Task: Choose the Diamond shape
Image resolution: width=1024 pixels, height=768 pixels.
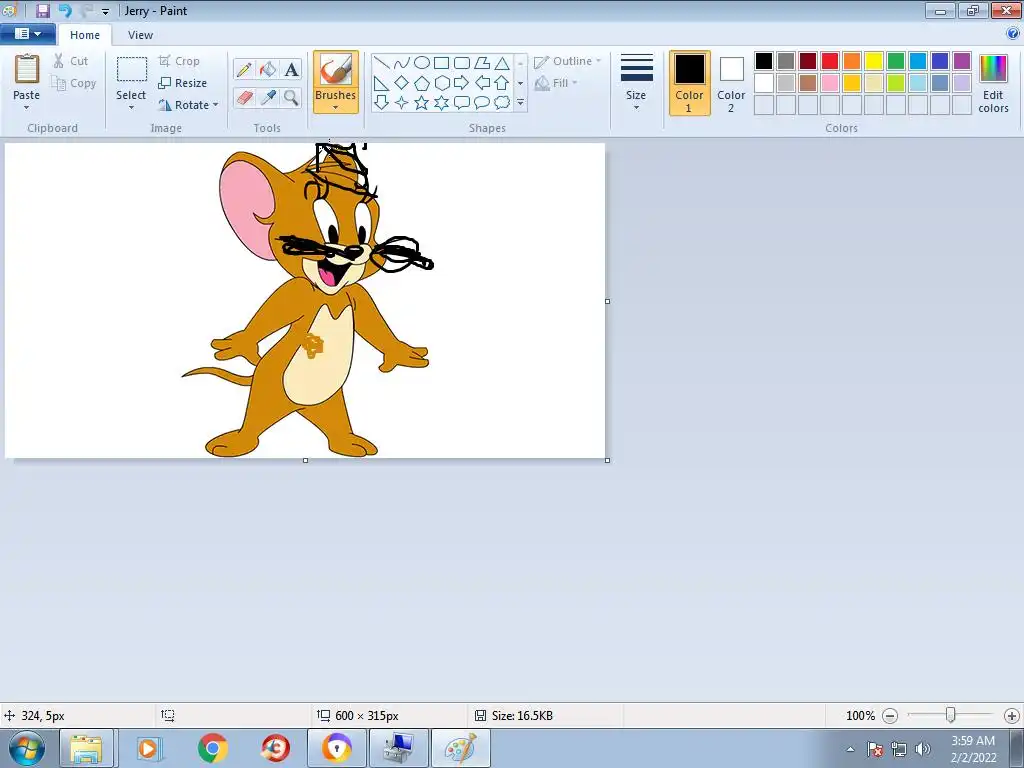Action: click(x=402, y=83)
